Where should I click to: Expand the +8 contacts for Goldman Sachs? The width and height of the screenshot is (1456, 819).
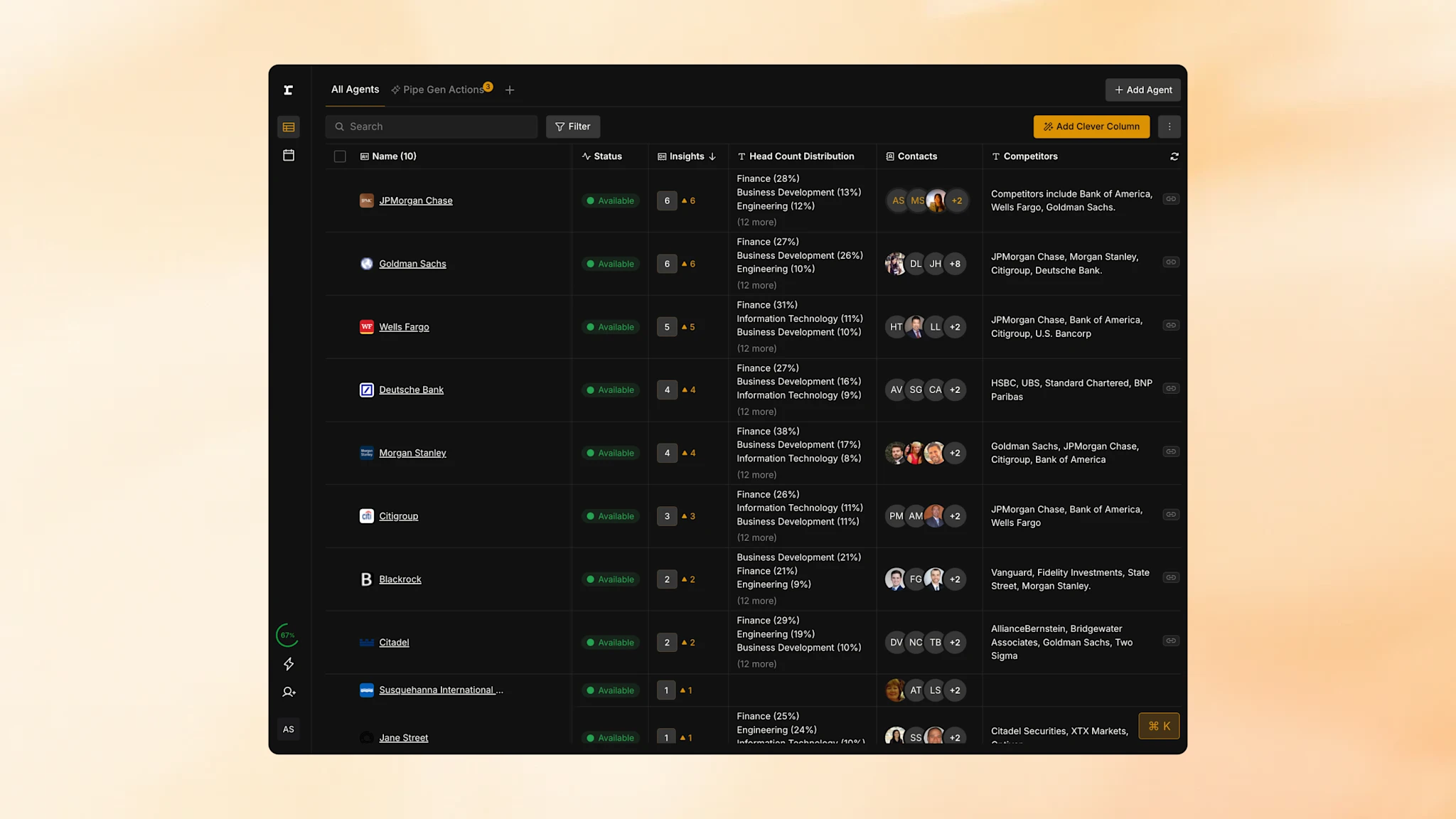click(x=955, y=264)
